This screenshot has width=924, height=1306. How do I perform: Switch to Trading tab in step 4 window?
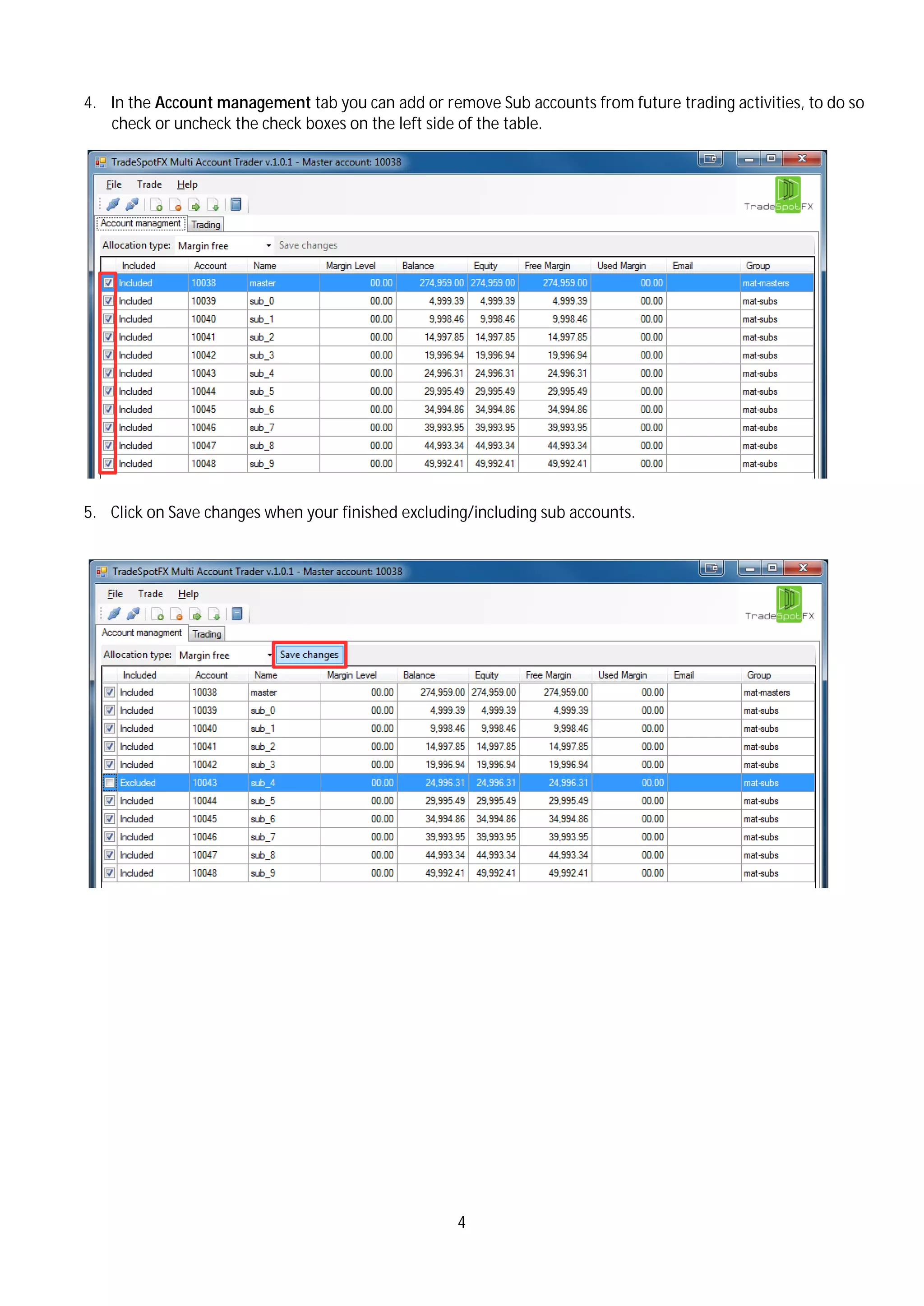pyautogui.click(x=205, y=225)
